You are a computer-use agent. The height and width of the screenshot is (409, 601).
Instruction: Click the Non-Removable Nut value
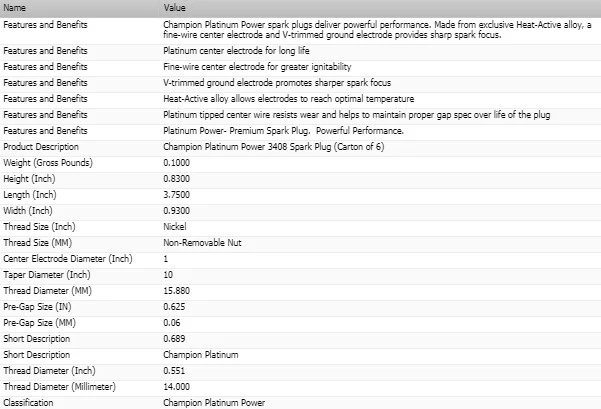202,243
